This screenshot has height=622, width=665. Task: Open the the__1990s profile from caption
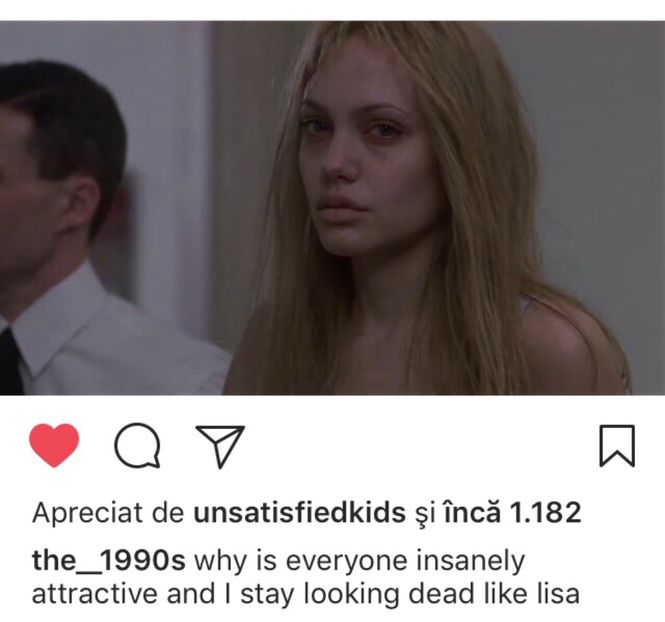[109, 561]
